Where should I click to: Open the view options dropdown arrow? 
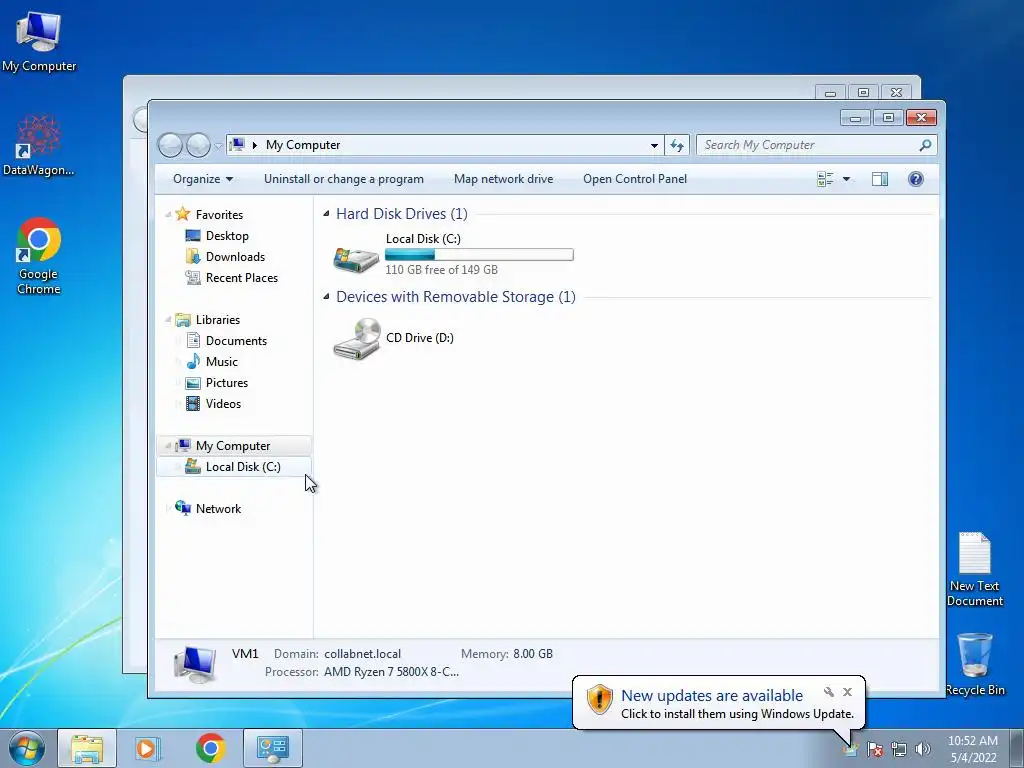tap(846, 179)
